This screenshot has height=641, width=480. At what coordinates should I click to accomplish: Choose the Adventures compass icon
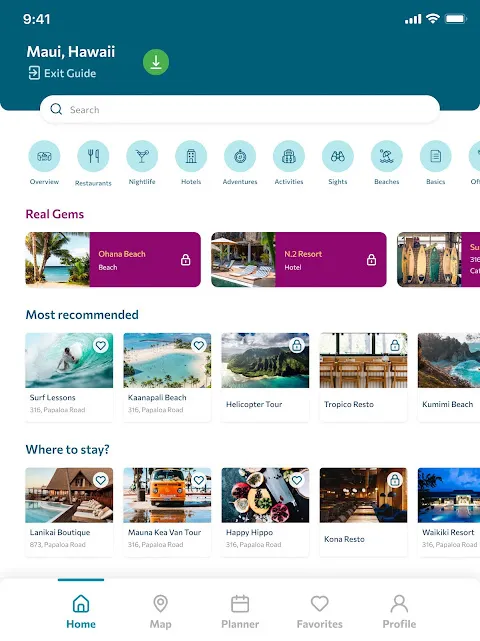[x=240, y=156]
